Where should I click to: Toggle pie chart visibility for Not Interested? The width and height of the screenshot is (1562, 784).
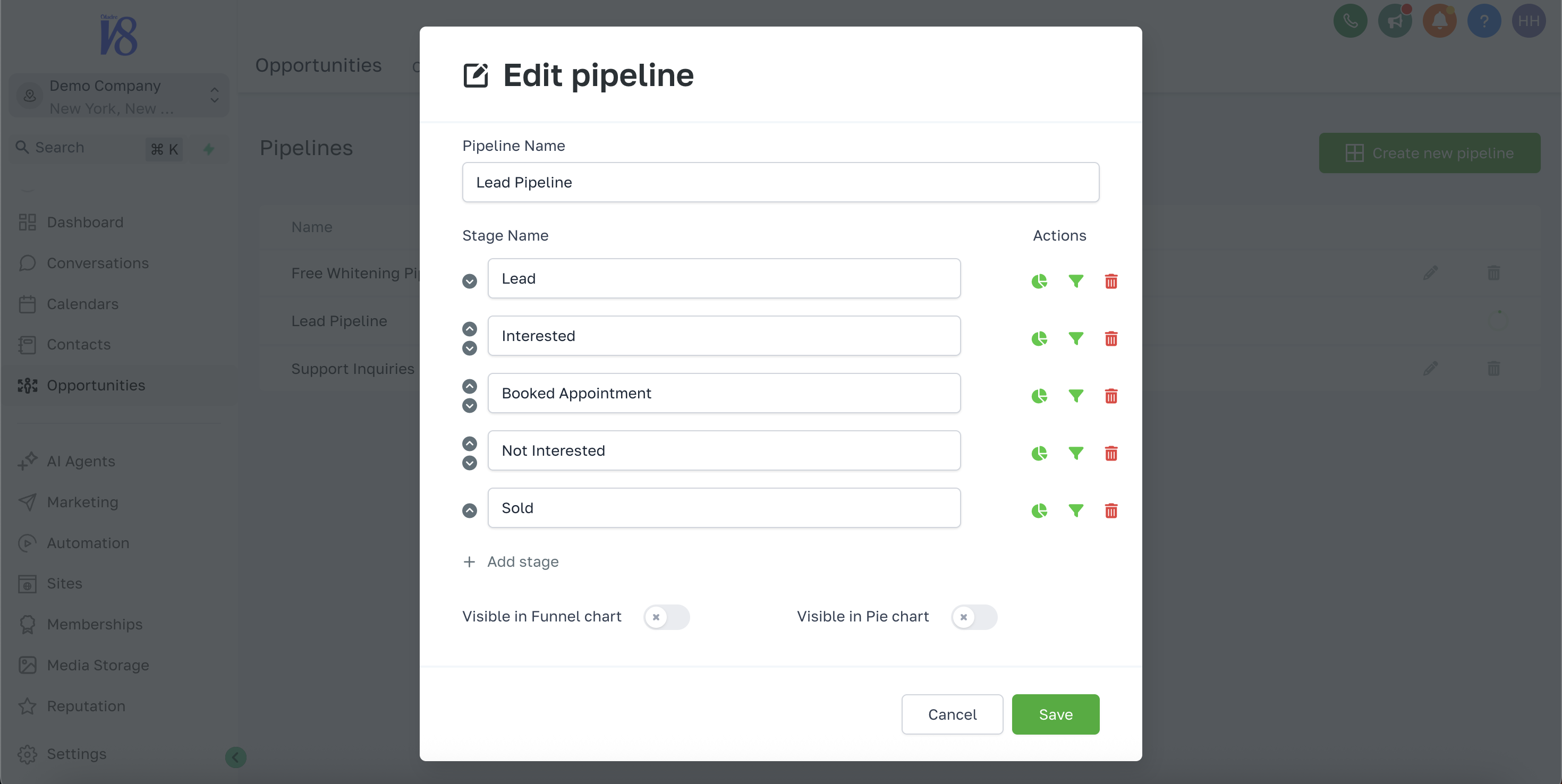click(1039, 454)
